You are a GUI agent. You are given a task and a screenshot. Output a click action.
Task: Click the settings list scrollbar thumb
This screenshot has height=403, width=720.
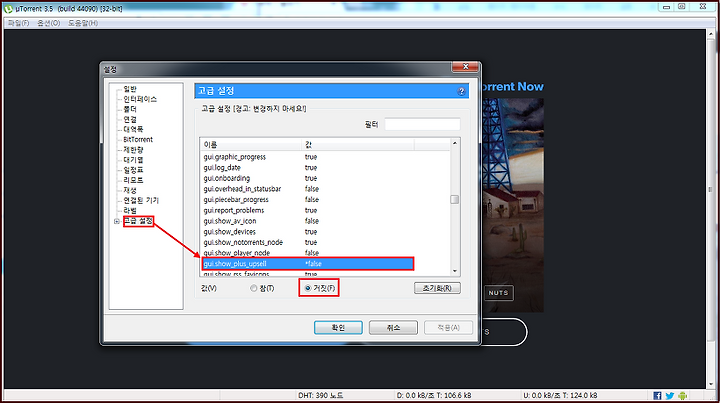pos(455,200)
